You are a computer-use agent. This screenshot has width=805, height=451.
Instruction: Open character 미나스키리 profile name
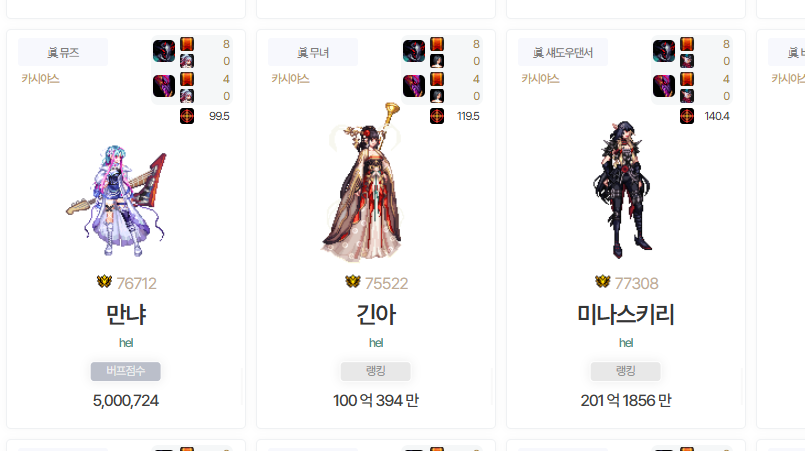point(626,314)
